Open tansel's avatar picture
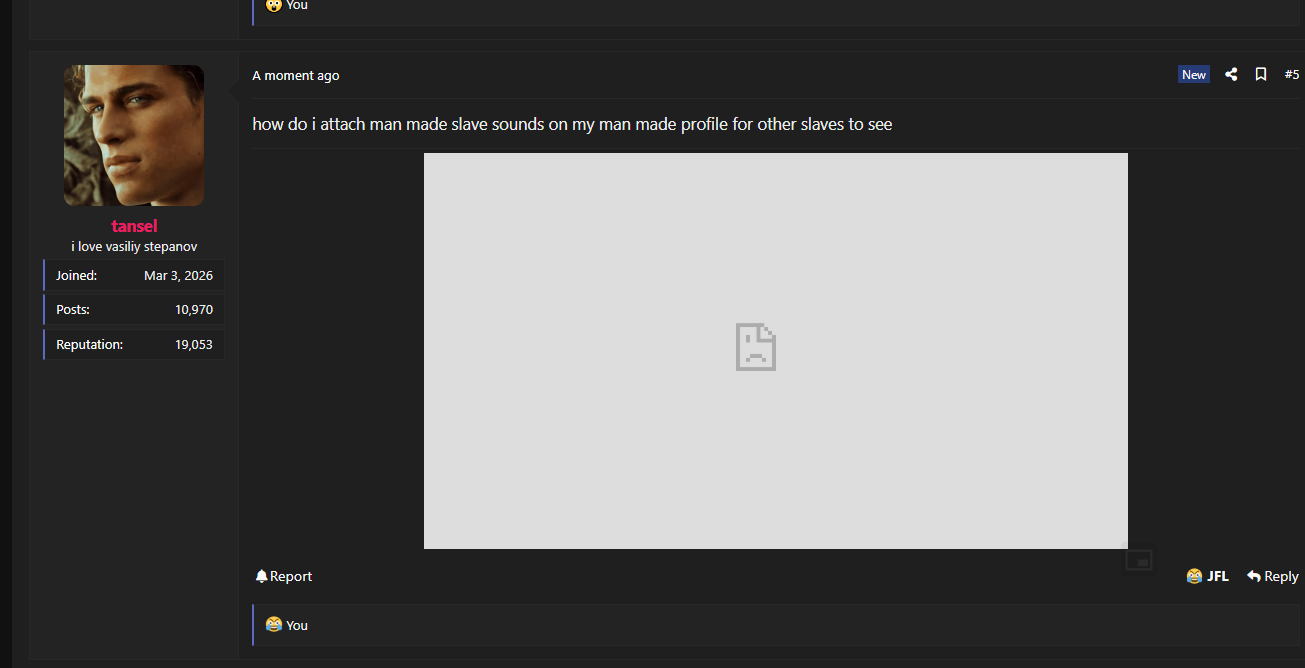 click(134, 136)
